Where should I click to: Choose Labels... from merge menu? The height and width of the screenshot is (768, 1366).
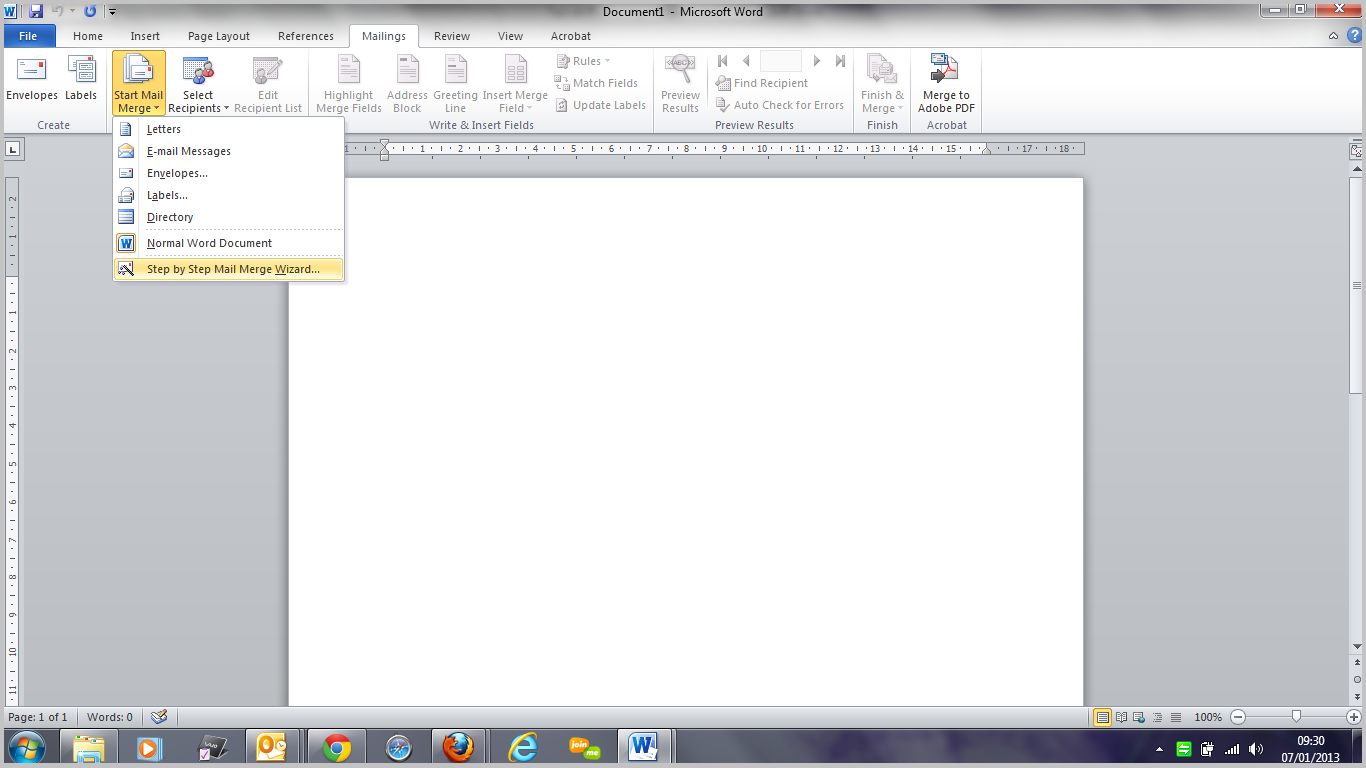point(229,195)
